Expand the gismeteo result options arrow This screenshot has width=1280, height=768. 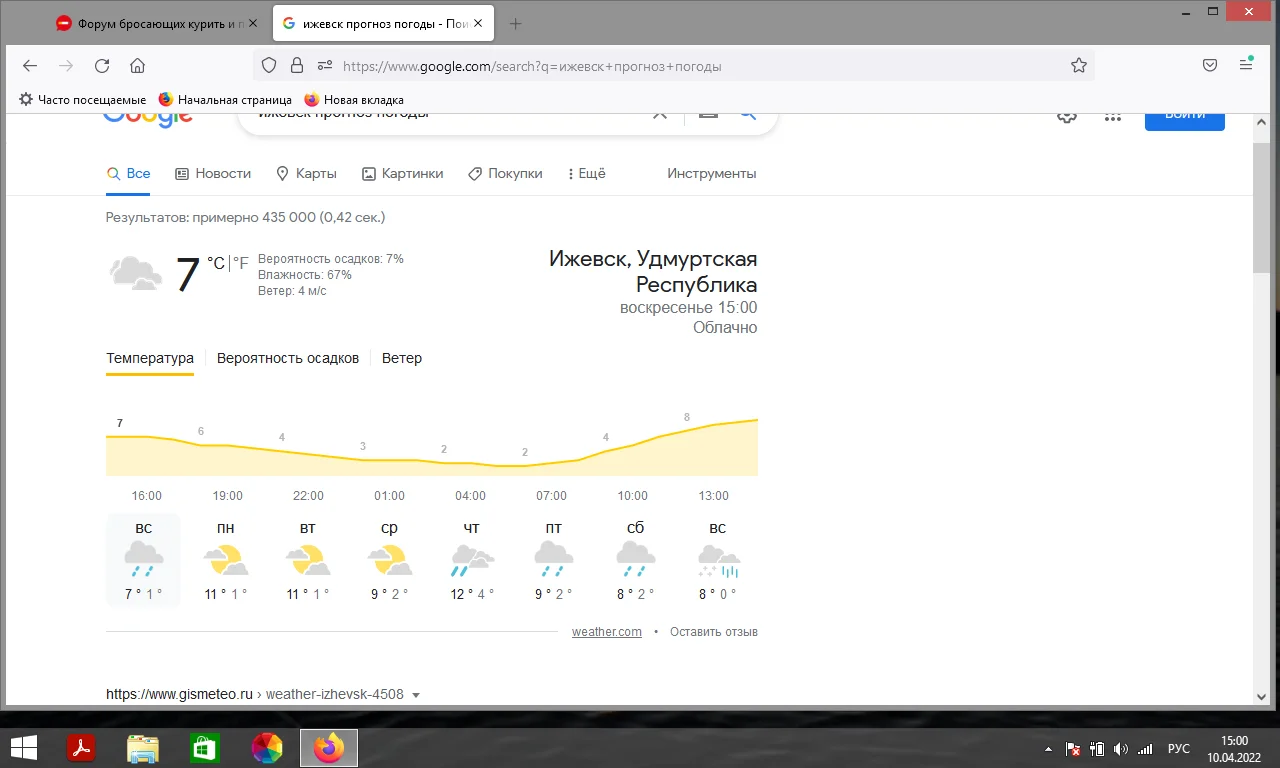tap(416, 695)
